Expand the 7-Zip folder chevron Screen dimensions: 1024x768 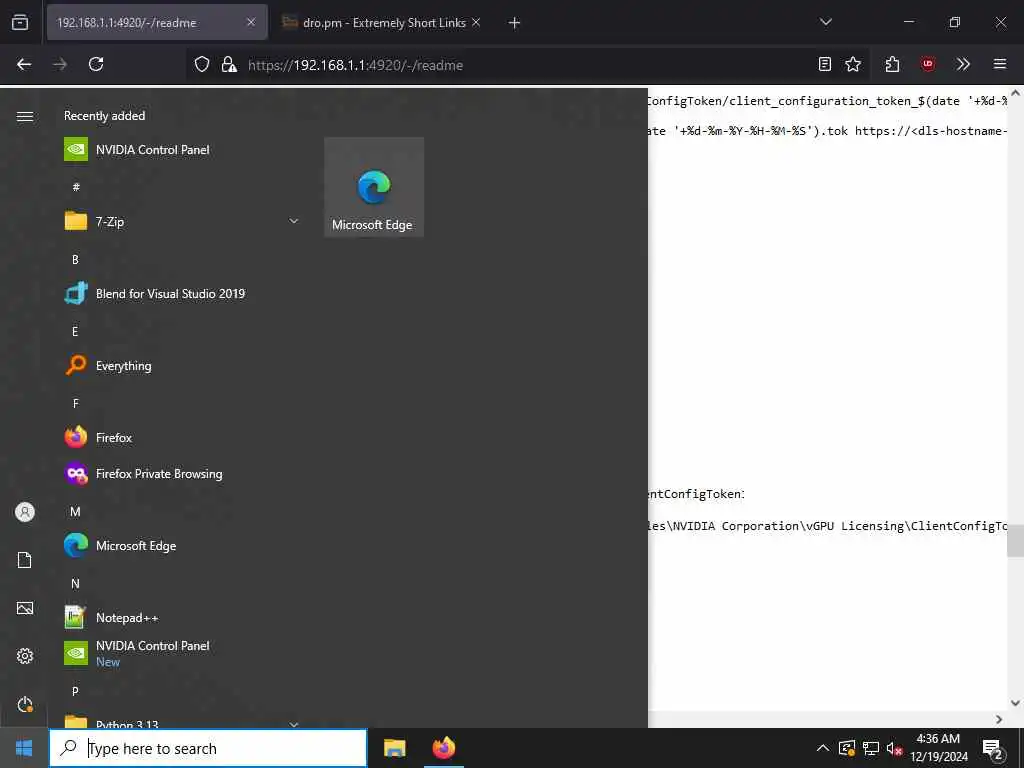click(x=294, y=221)
